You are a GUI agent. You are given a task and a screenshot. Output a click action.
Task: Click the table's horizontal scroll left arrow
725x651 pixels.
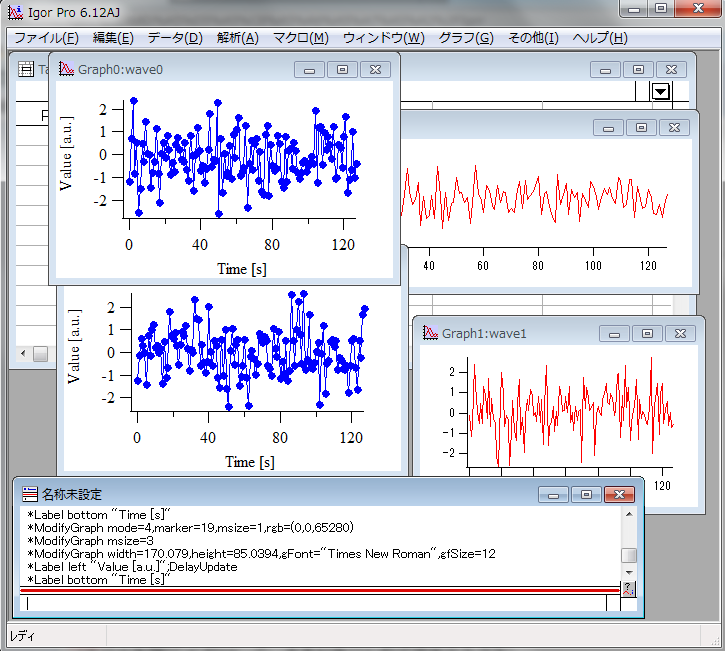24,354
